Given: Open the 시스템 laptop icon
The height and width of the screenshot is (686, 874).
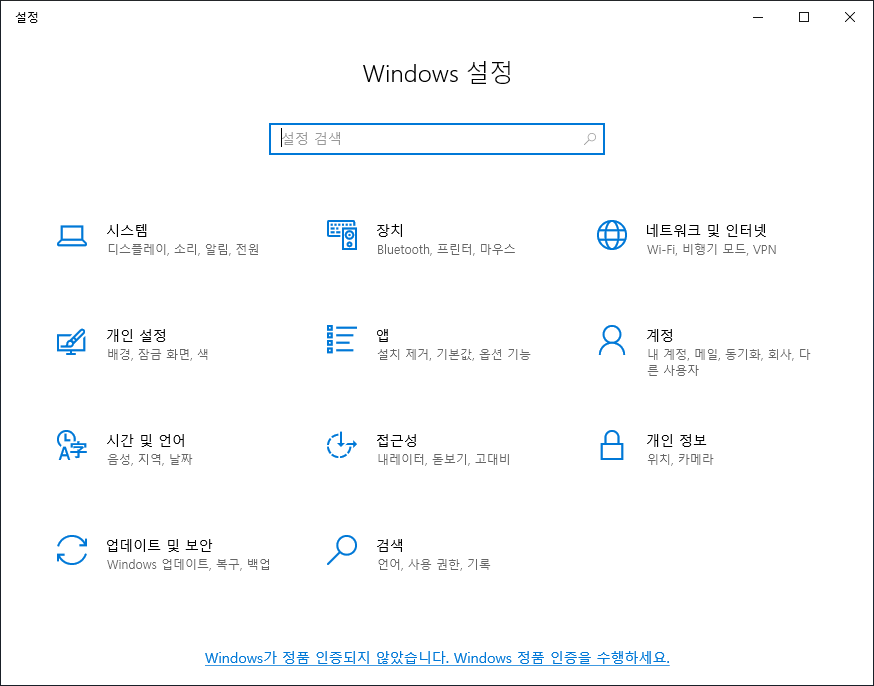Looking at the screenshot, I should [x=72, y=236].
